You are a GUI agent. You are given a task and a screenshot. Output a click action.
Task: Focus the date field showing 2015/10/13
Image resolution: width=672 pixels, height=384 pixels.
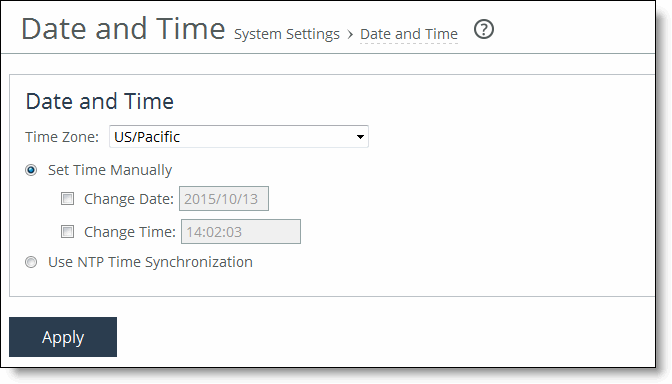(224, 198)
